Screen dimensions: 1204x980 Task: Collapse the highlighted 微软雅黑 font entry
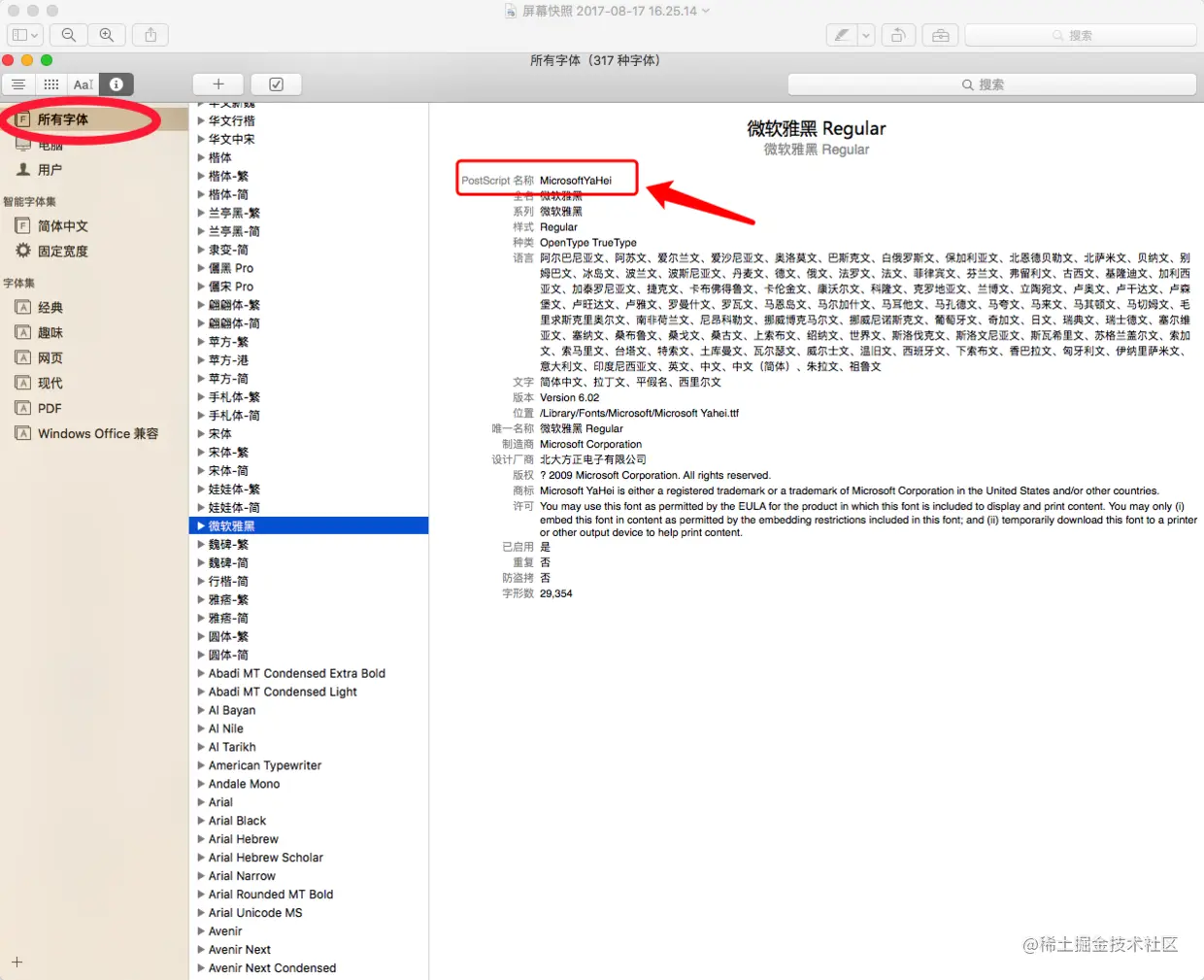(x=201, y=524)
